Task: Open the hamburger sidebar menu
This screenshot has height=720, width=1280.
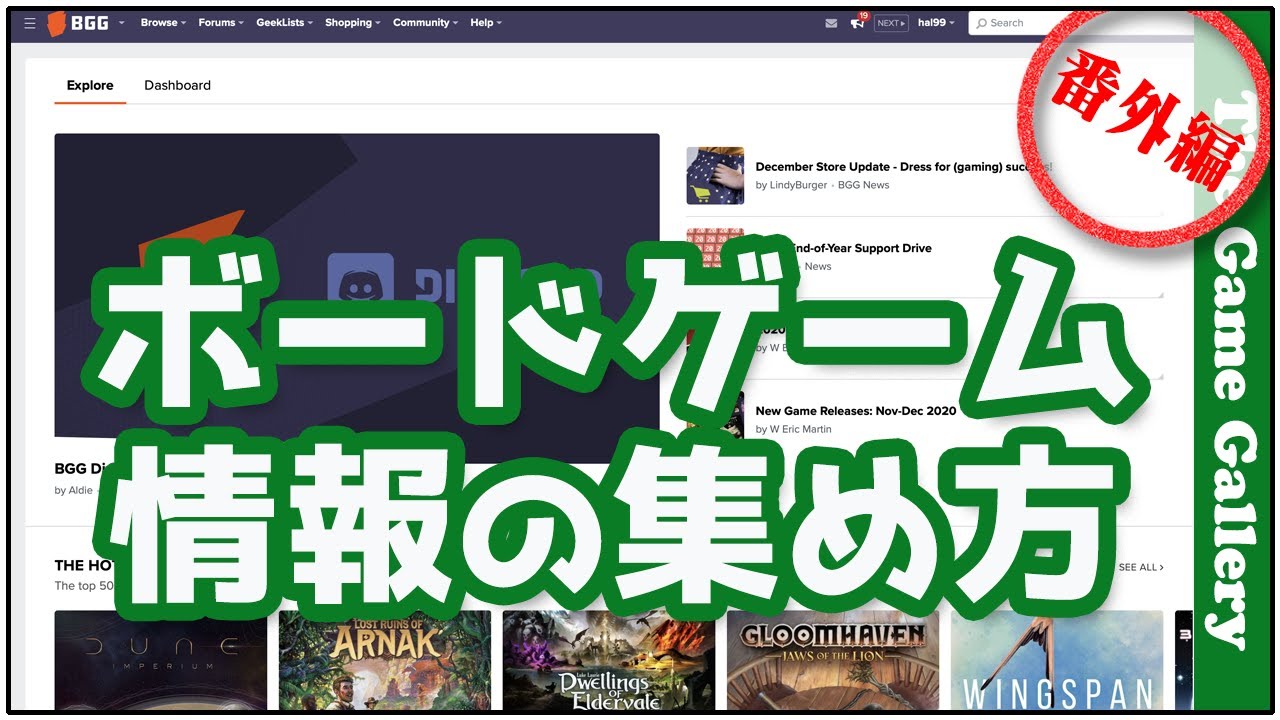Action: pyautogui.click(x=29, y=23)
